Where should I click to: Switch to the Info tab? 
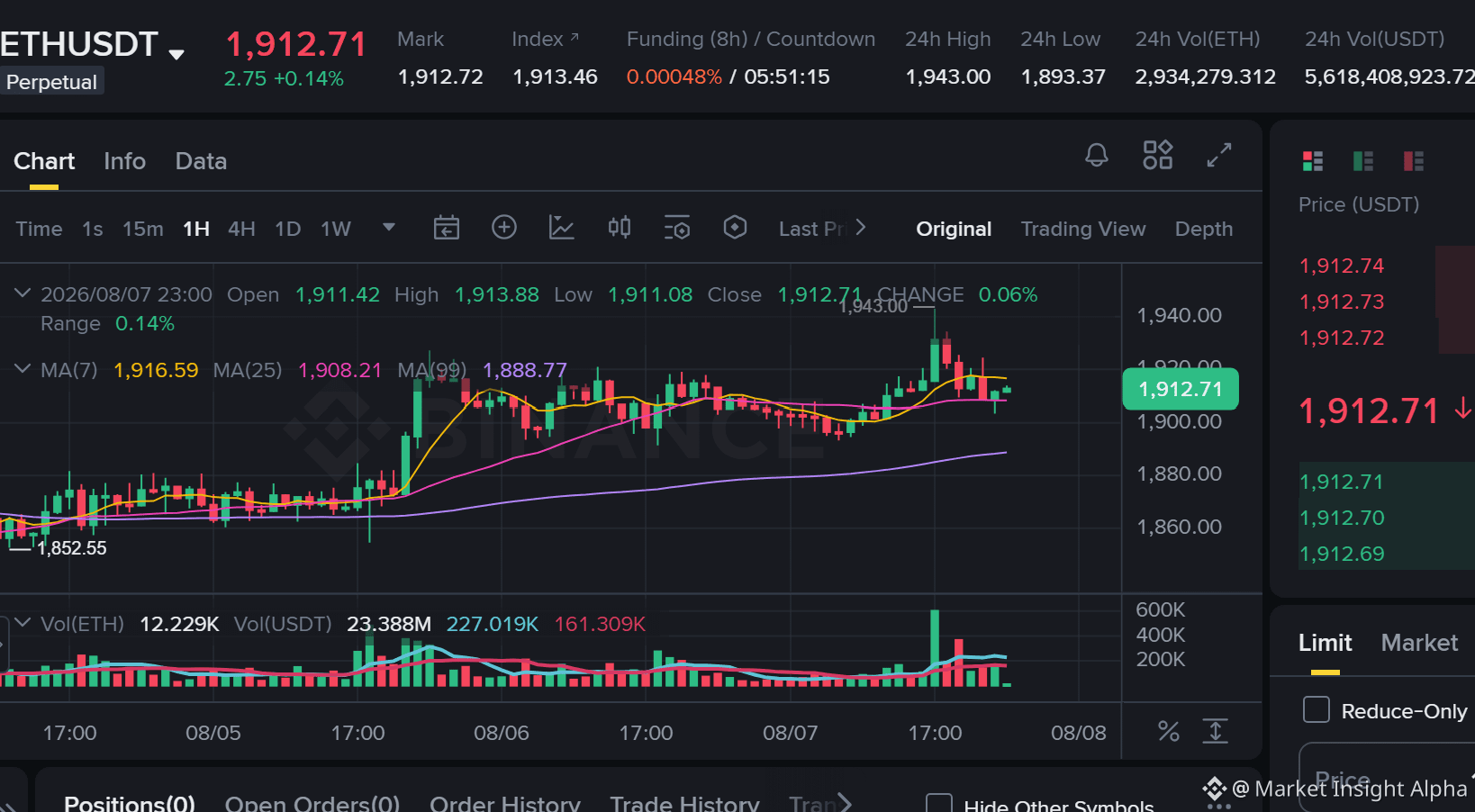[124, 161]
